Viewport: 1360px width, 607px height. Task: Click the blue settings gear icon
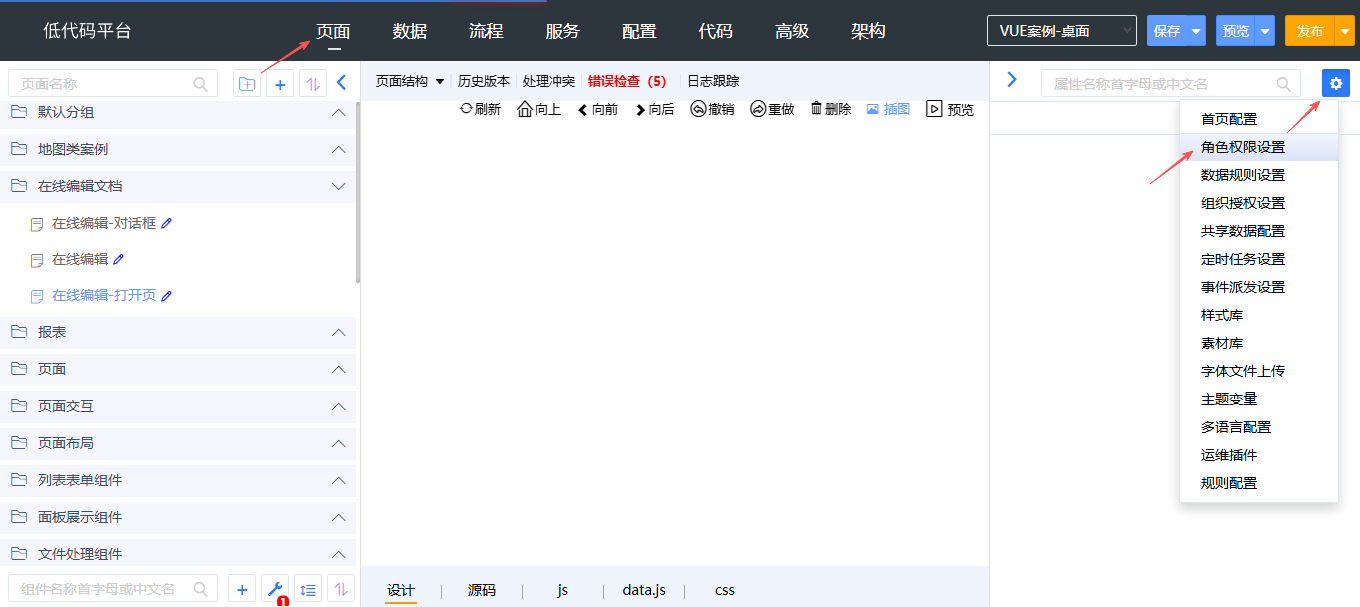[1335, 84]
